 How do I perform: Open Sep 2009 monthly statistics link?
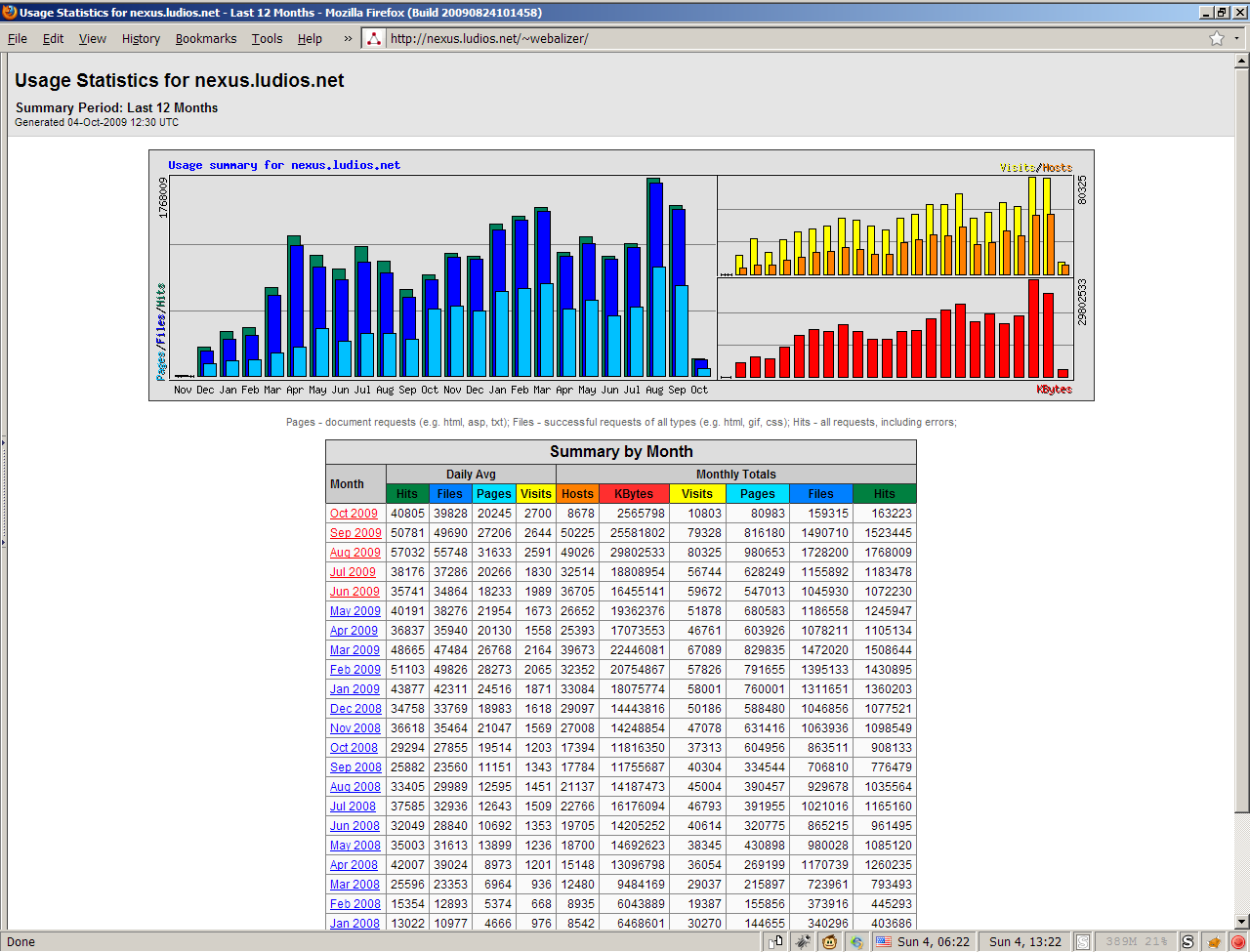tap(355, 533)
